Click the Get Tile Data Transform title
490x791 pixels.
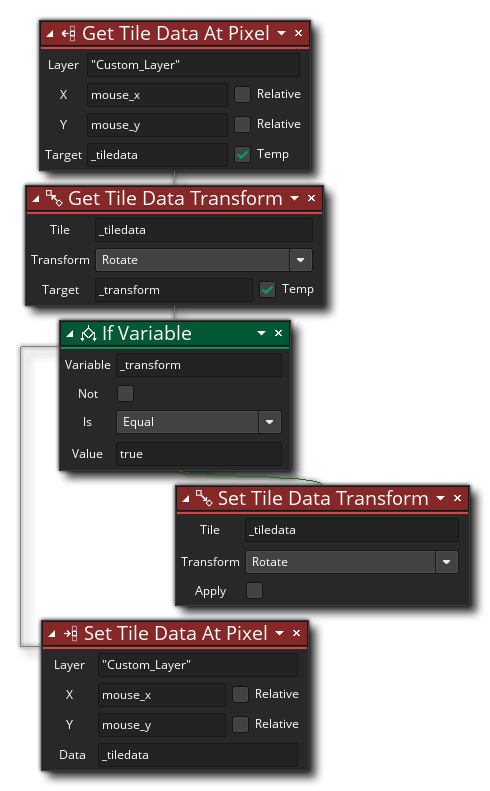pyautogui.click(x=175, y=199)
